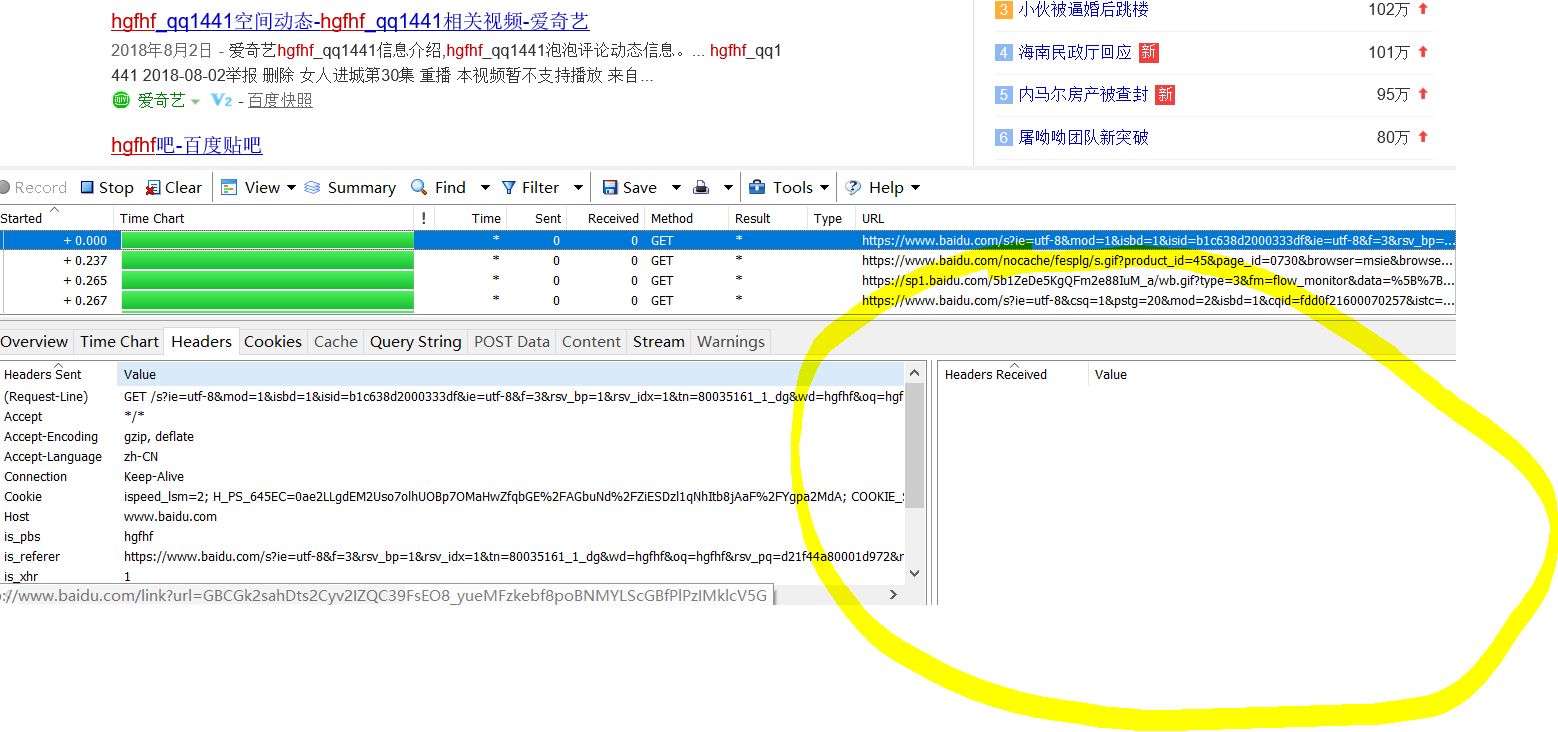Clear the recorded request log
Viewport: 1558px width, 732px height.
tap(174, 187)
